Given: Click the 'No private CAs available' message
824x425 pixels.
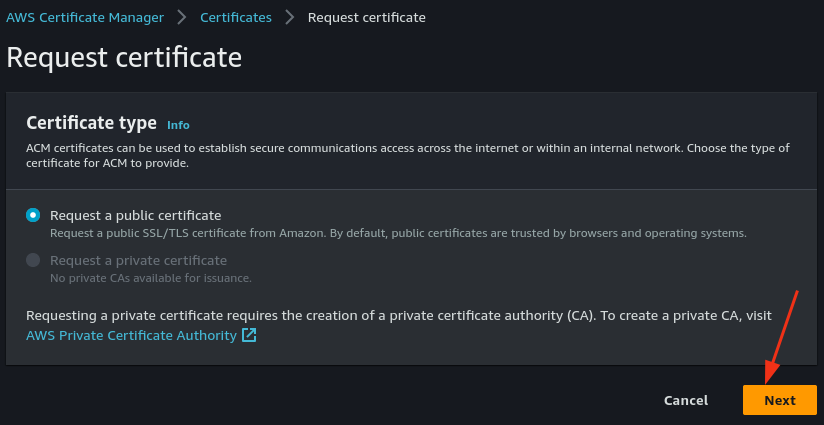Looking at the screenshot, I should (150, 277).
